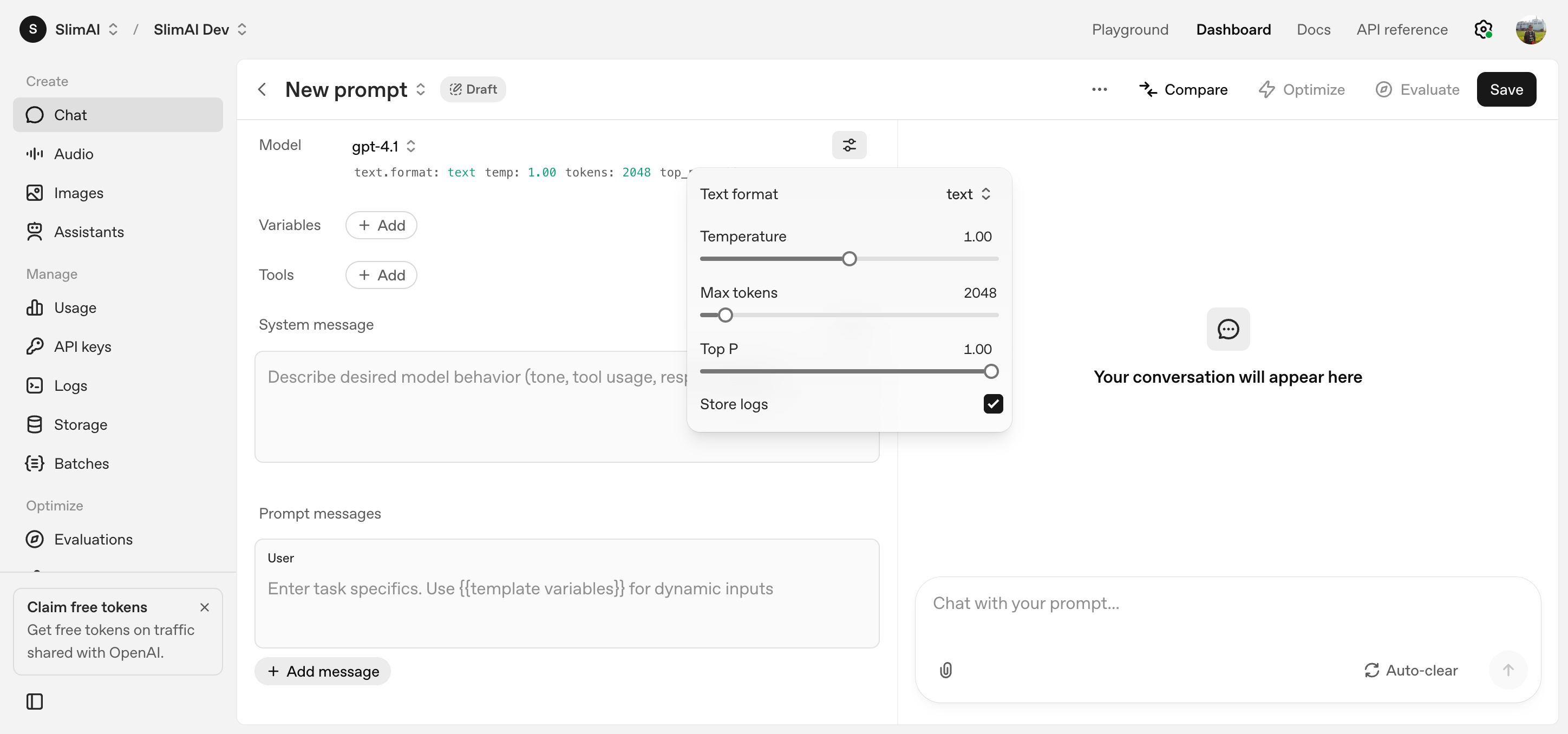Add a tool with the Tools Add button
The image size is (1568, 734).
[381, 275]
